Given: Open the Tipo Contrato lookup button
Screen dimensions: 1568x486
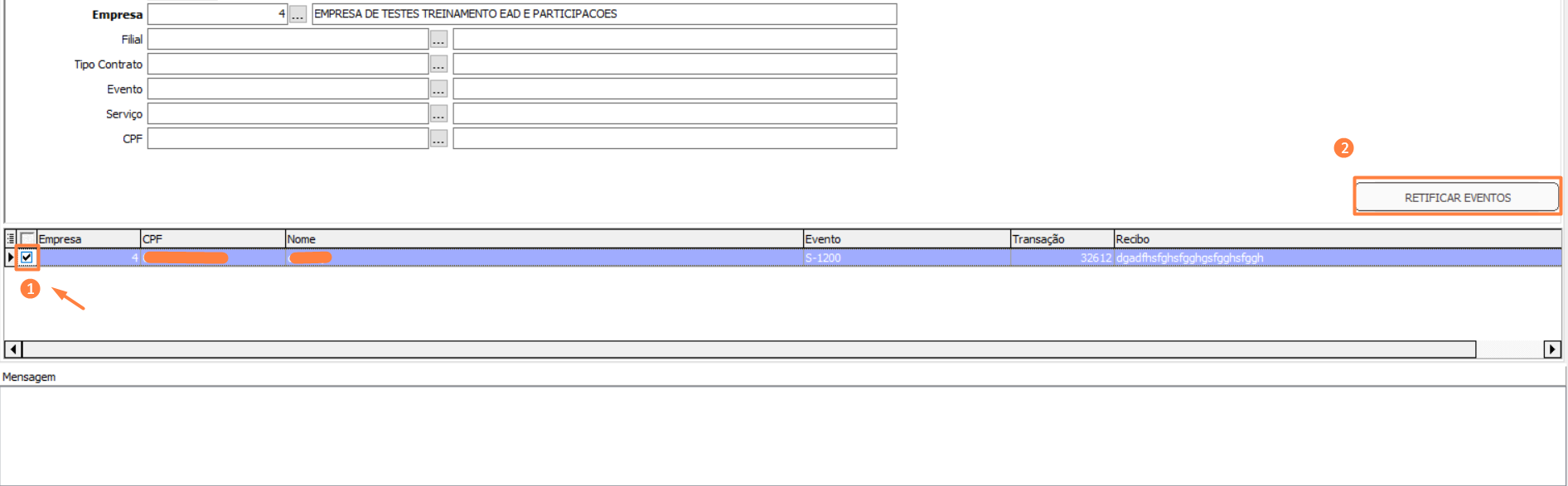Looking at the screenshot, I should 438,64.
